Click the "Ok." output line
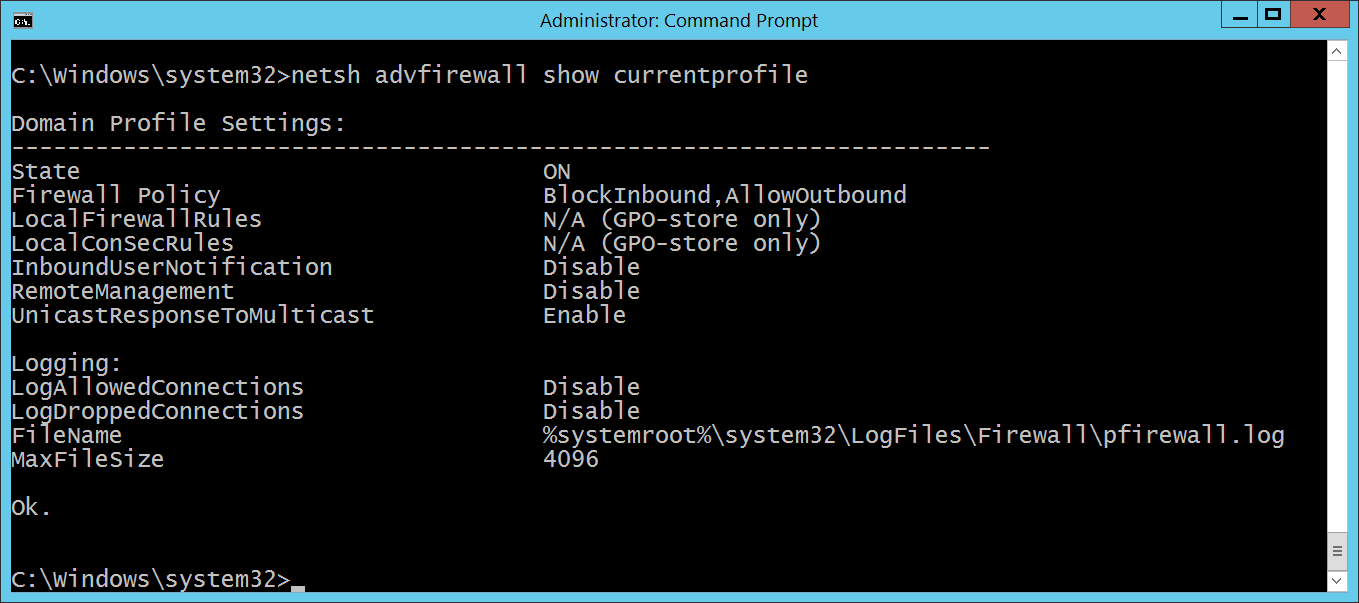Screen dimensions: 1359x603 point(31,507)
